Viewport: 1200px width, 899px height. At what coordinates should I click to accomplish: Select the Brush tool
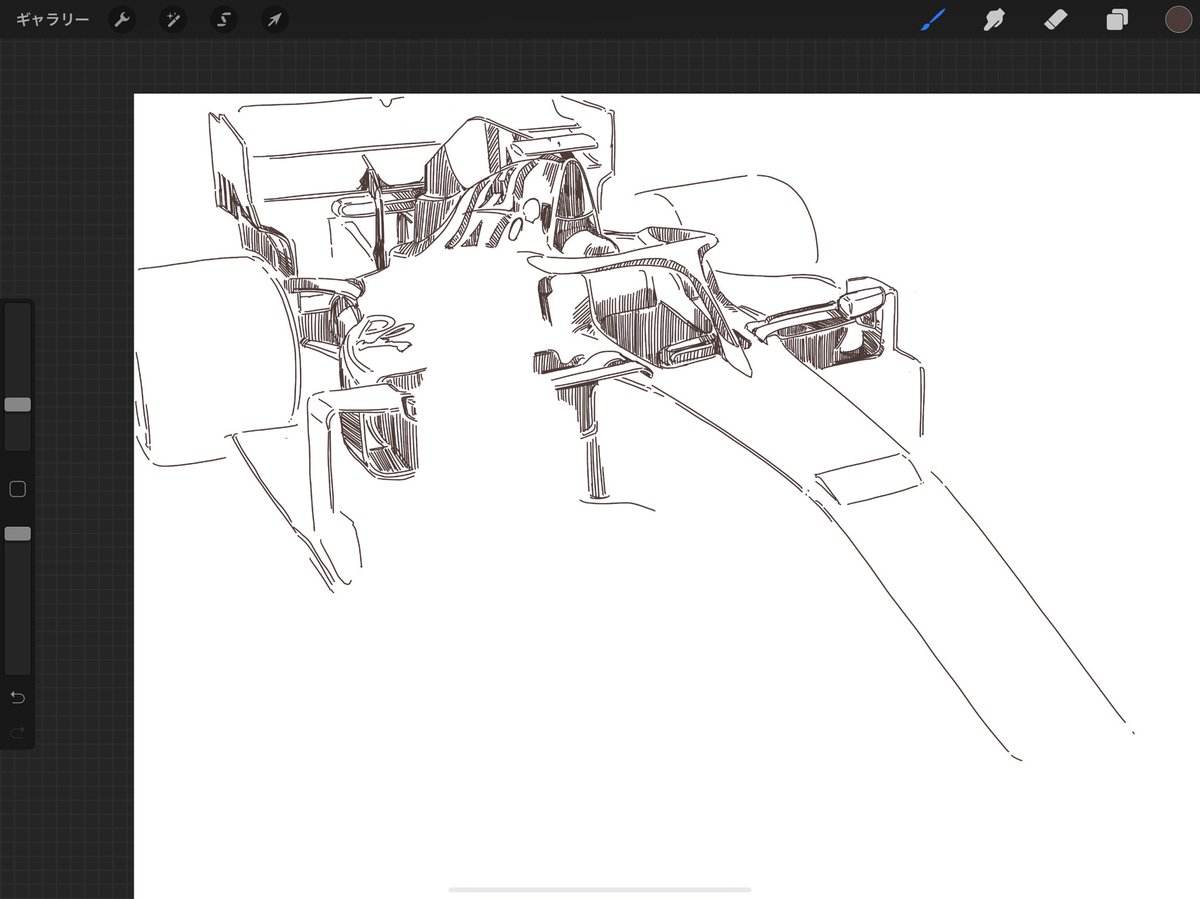tap(933, 20)
